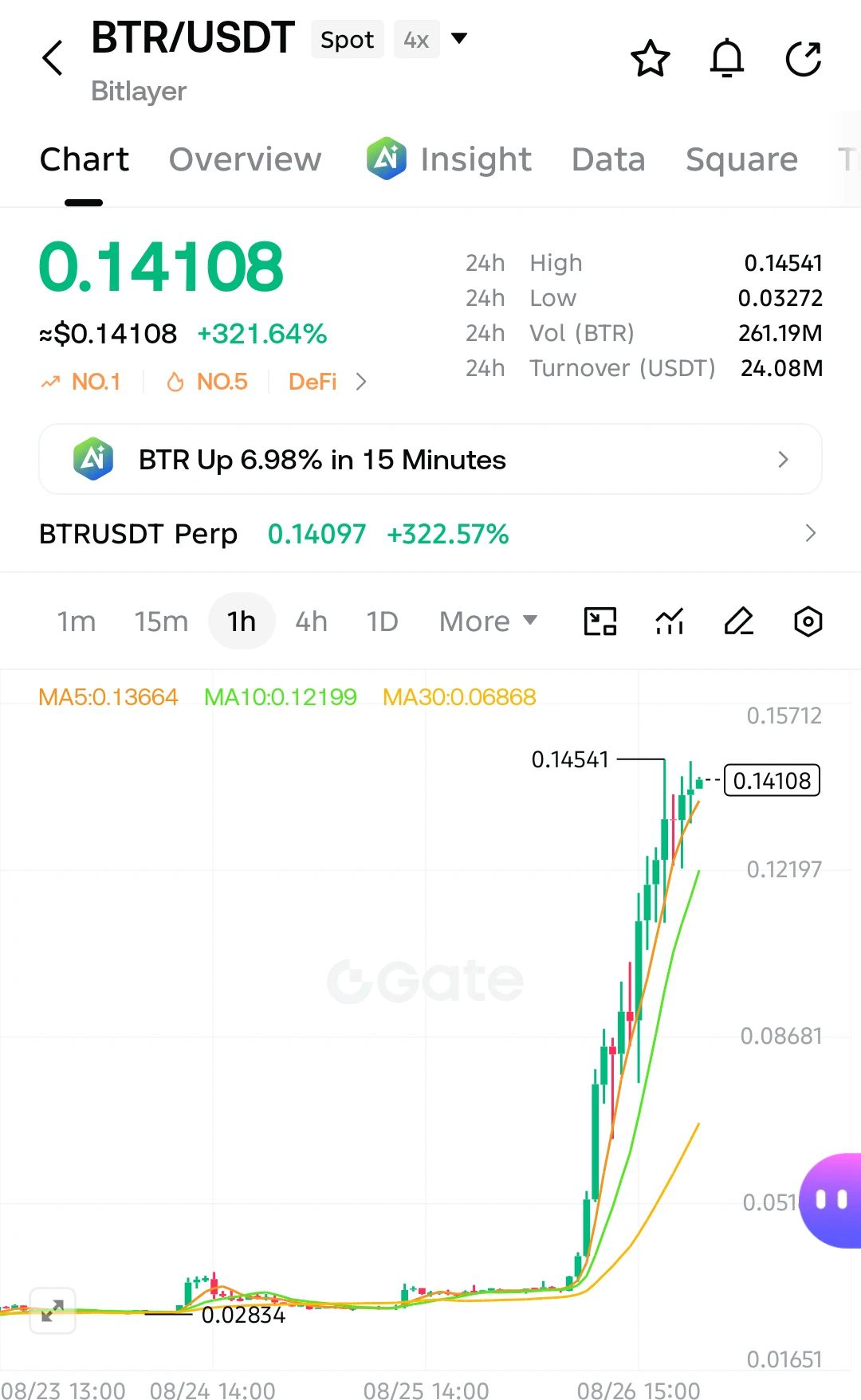Switch to the Square tab
This screenshot has width=861, height=1400.
pos(741,159)
